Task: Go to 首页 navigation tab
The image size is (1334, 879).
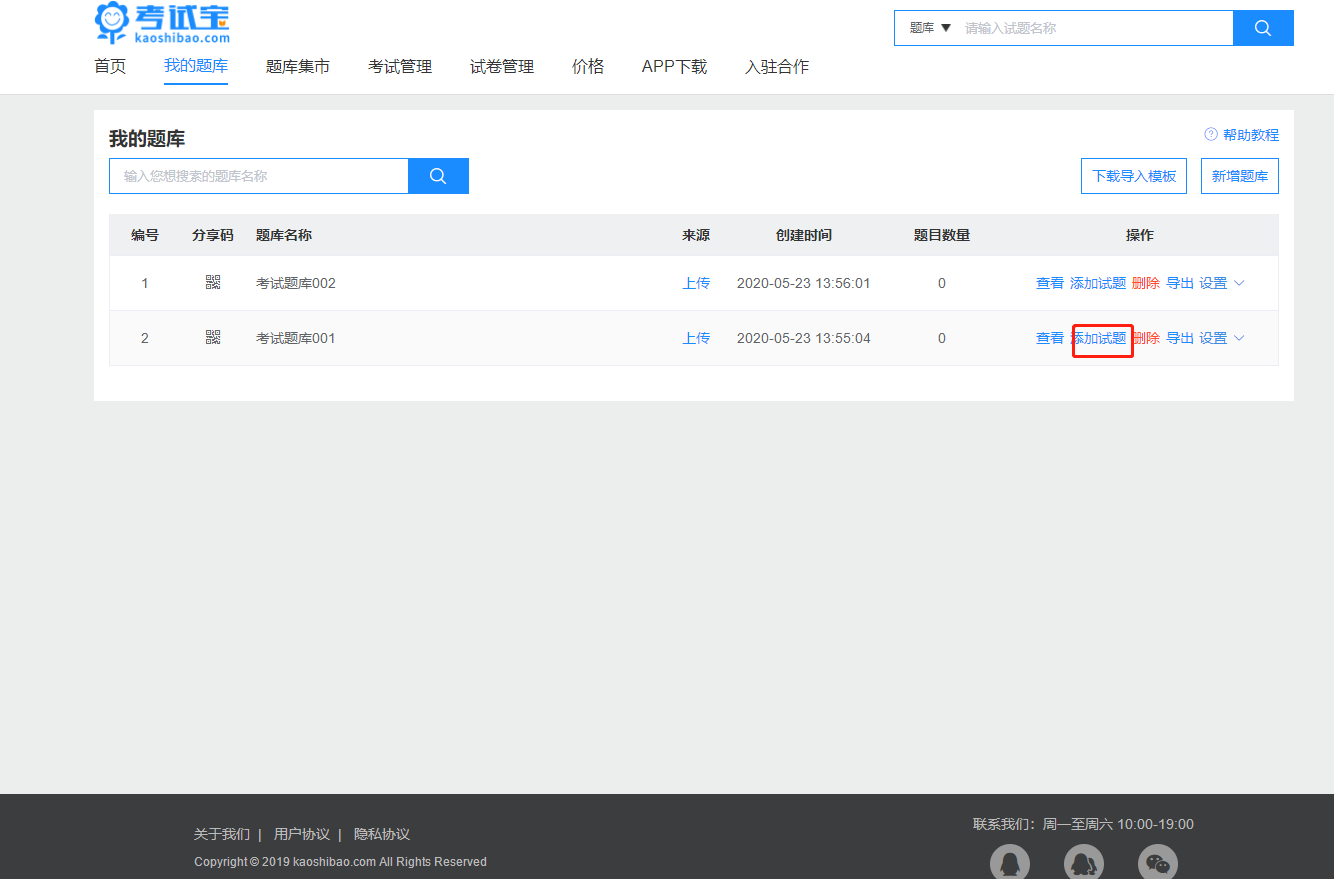Action: click(110, 67)
